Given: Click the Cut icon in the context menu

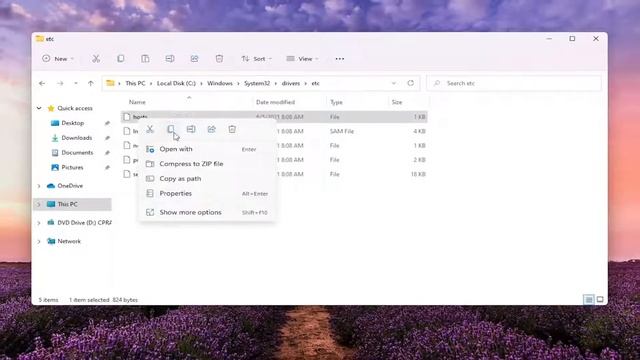Looking at the screenshot, I should coord(150,129).
